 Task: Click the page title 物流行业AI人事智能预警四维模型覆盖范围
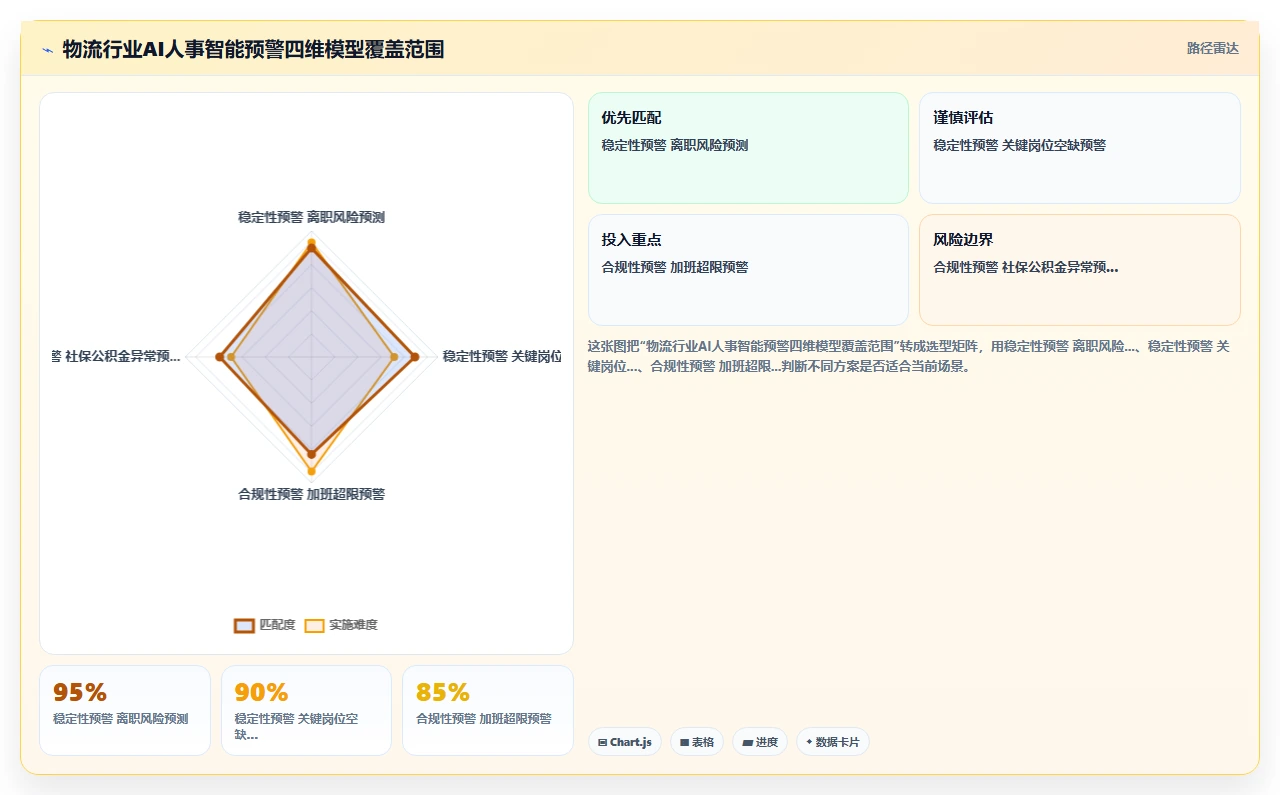tap(253, 49)
